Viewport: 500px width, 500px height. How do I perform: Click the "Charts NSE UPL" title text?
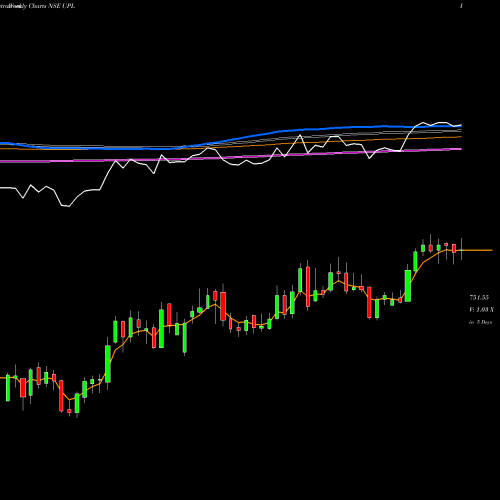52,6
